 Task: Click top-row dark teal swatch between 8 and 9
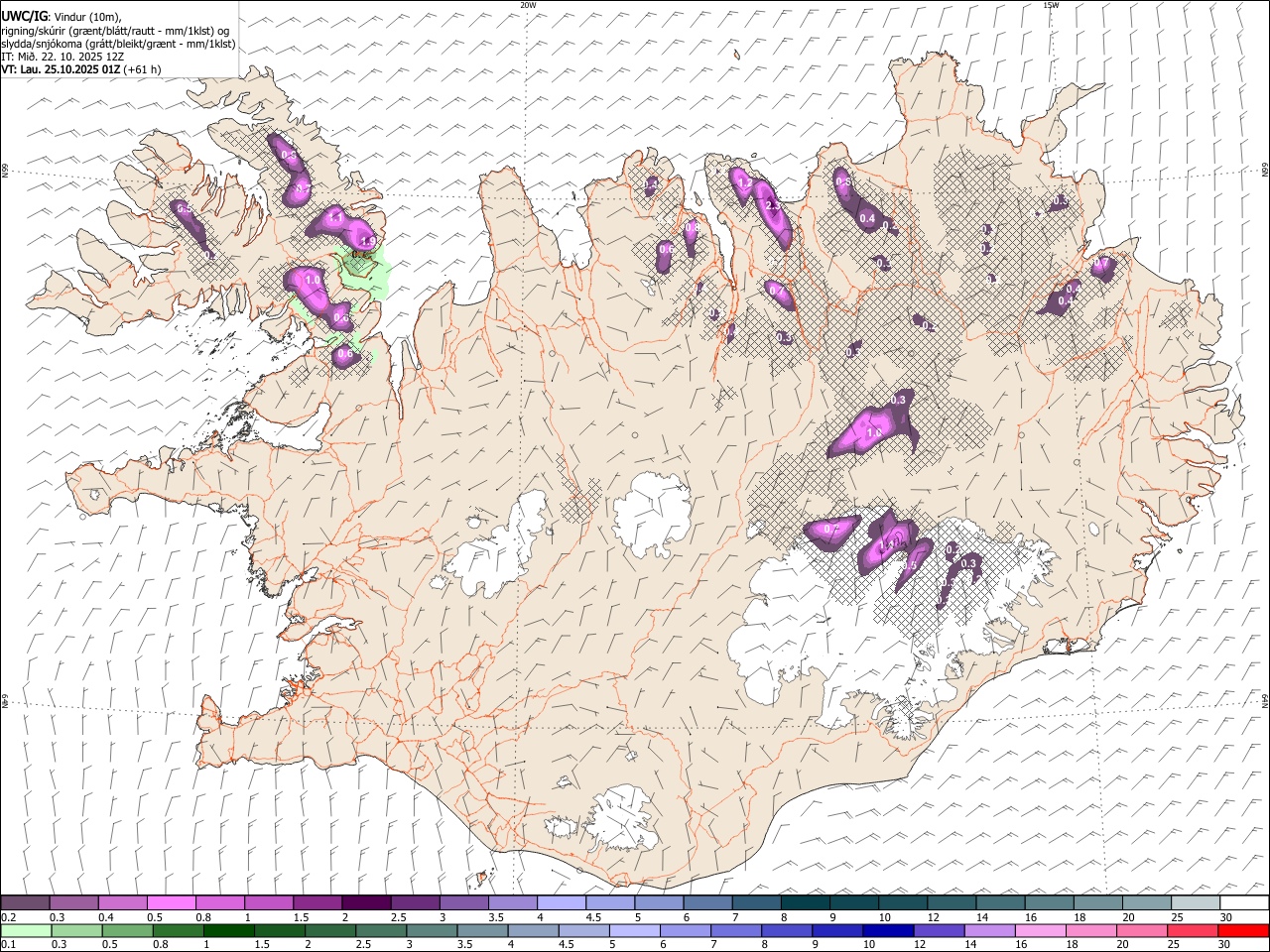click(x=806, y=903)
